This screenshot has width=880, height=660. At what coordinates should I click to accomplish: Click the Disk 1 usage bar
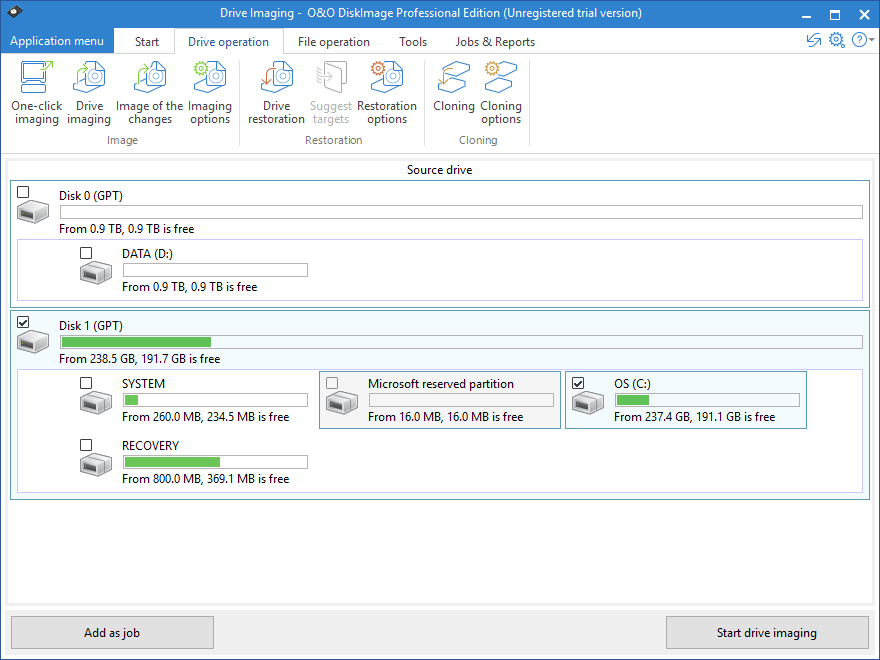pos(460,342)
